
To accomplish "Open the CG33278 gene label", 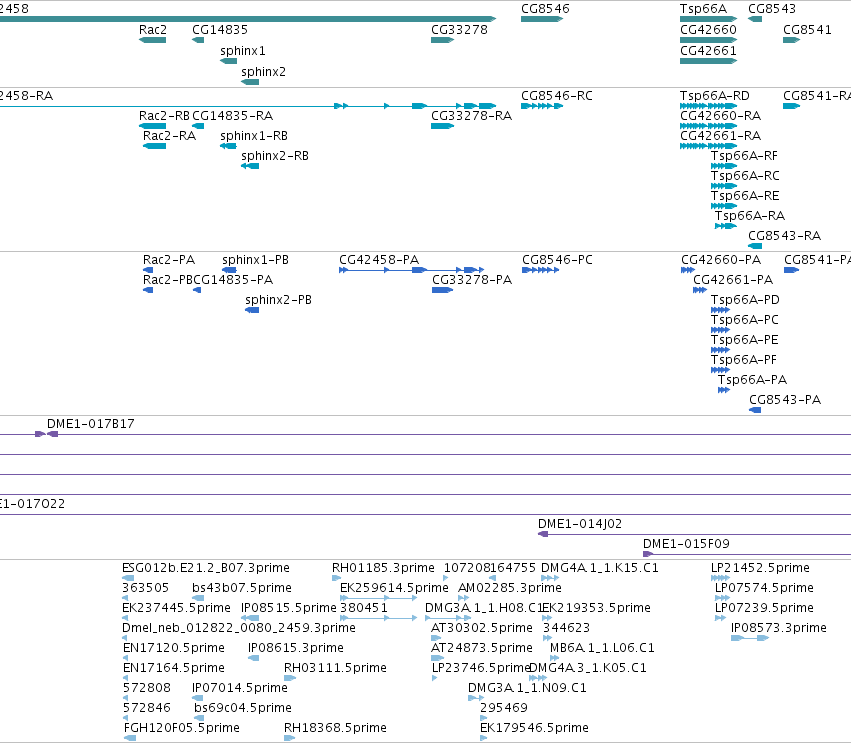I will (x=459, y=30).
